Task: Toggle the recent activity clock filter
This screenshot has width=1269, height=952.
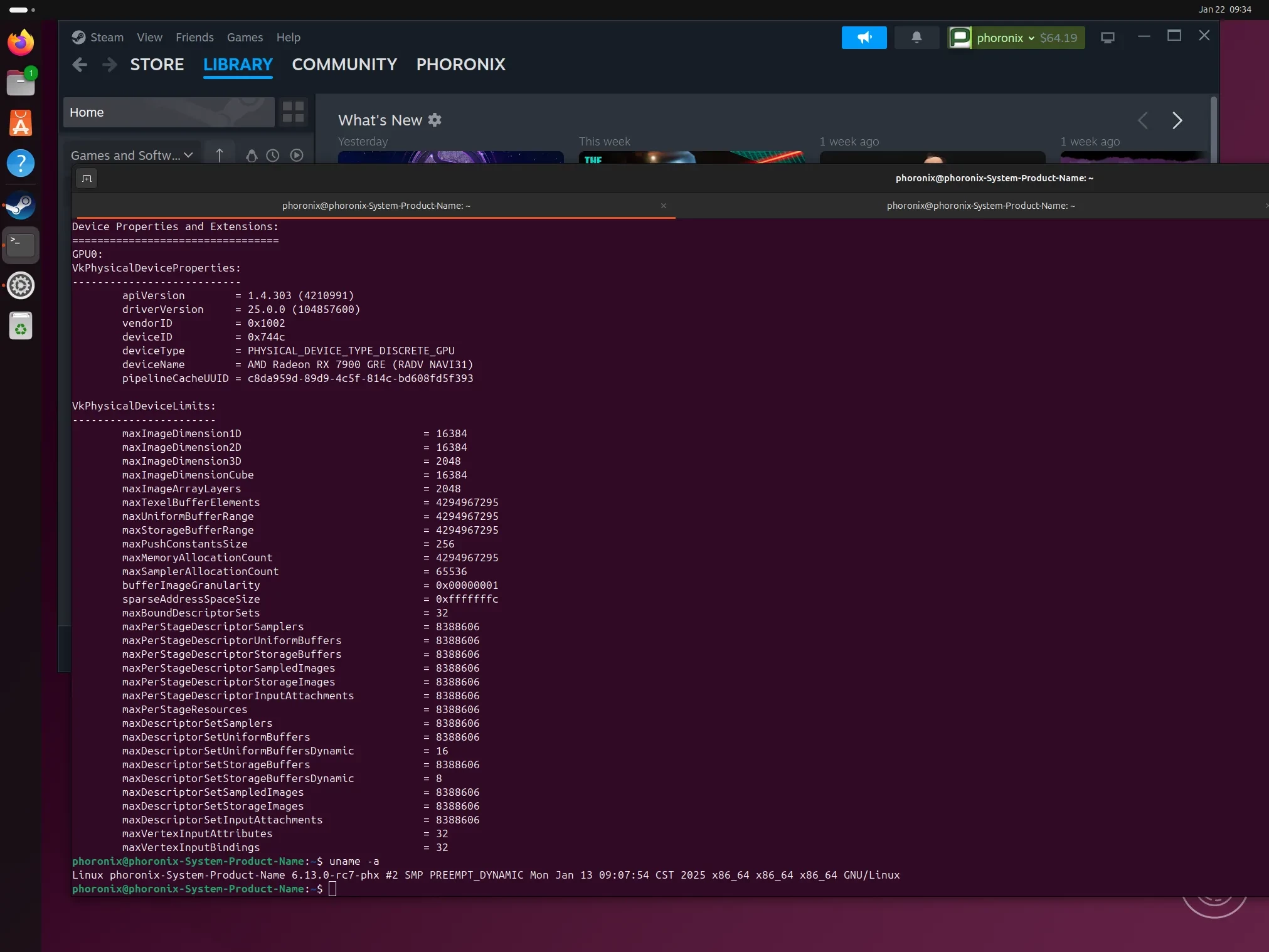Action: (x=272, y=156)
